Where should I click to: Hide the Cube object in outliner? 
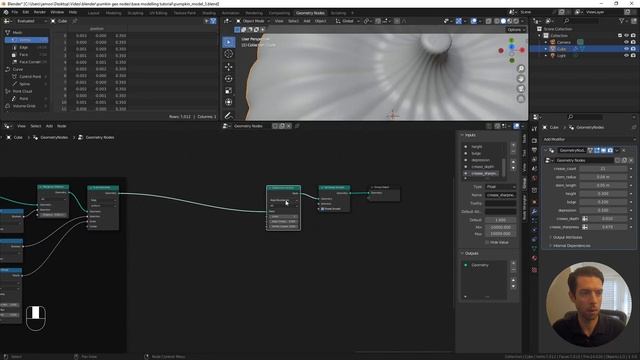click(x=627, y=49)
